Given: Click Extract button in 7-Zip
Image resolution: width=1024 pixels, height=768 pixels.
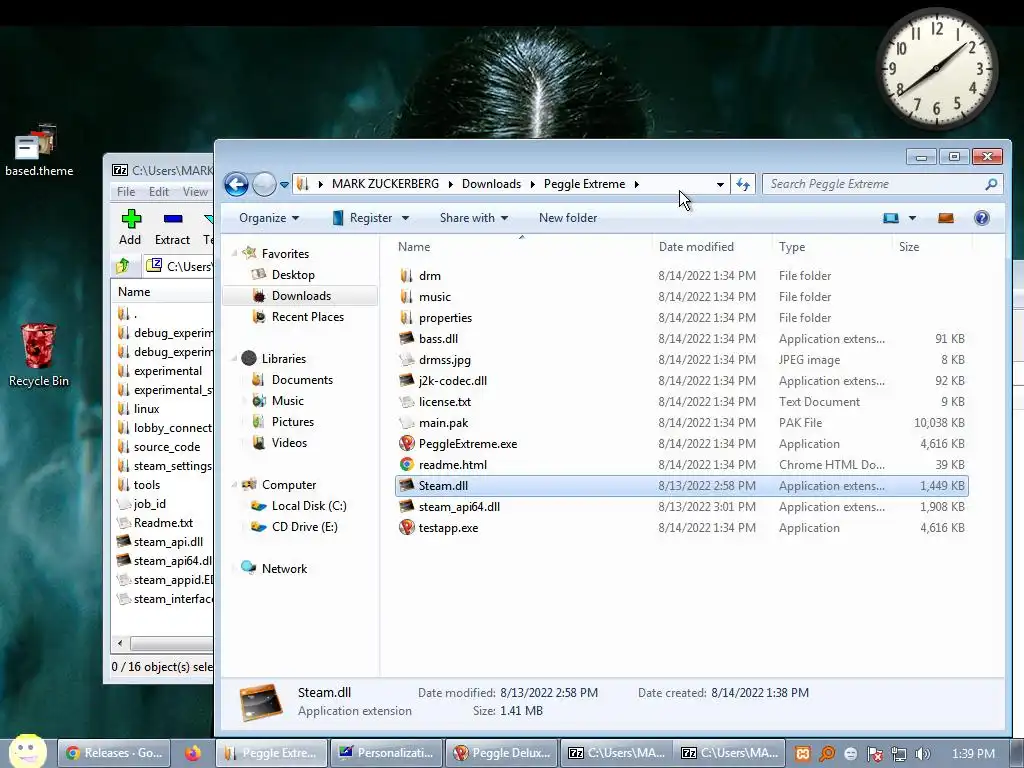Looking at the screenshot, I should click(x=172, y=227).
